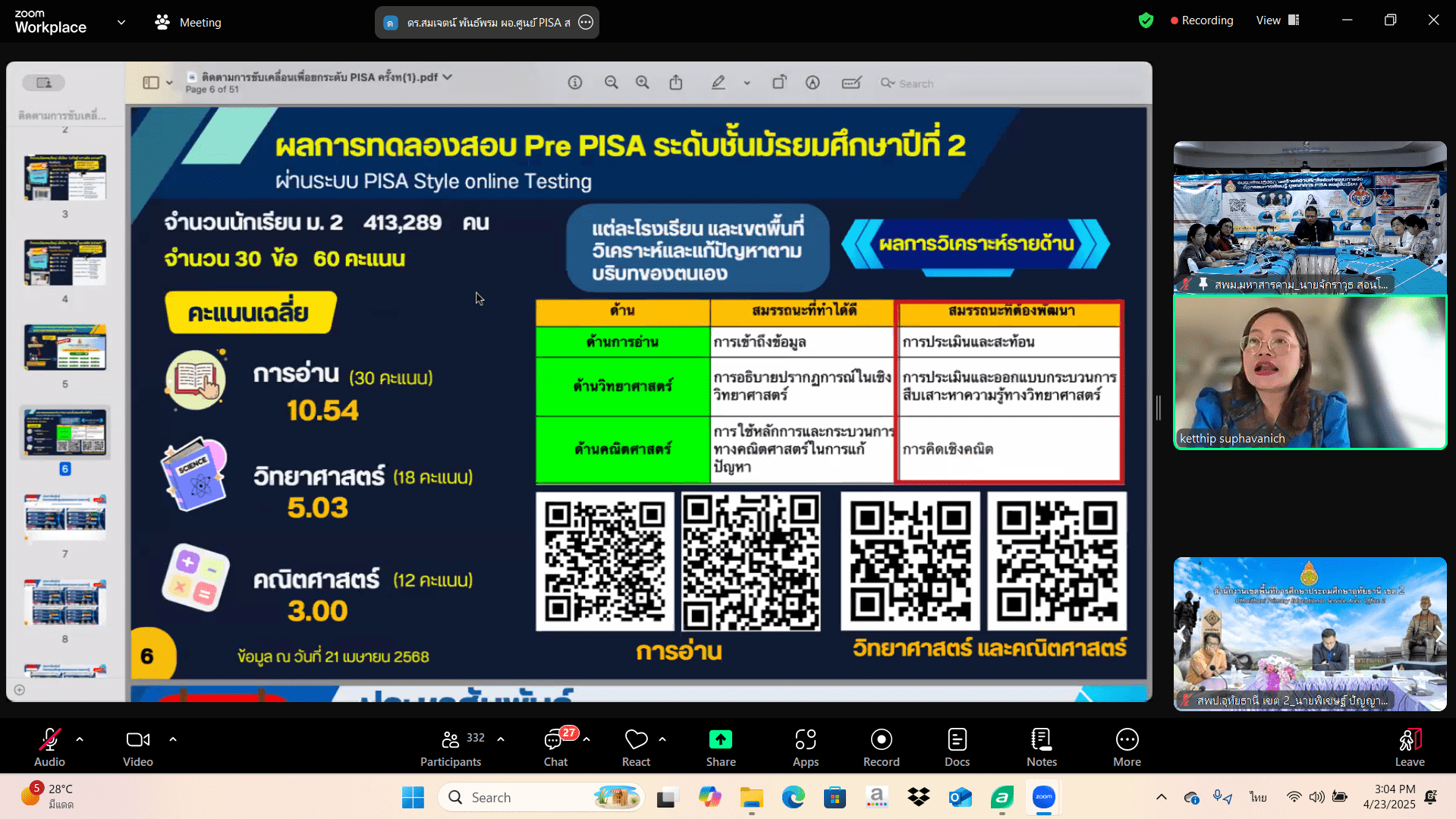1456x819 pixels.
Task: Open Chat with 27 unread
Action: pos(556,747)
